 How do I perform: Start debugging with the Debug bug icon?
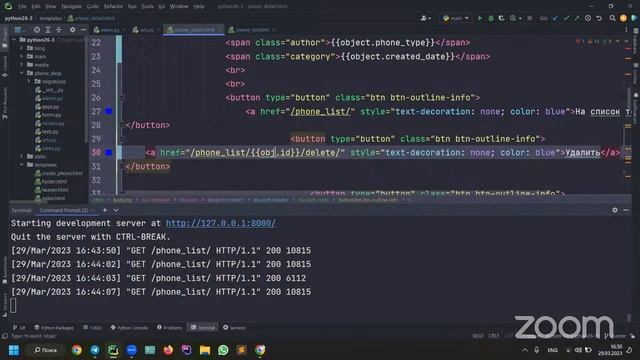[491, 18]
